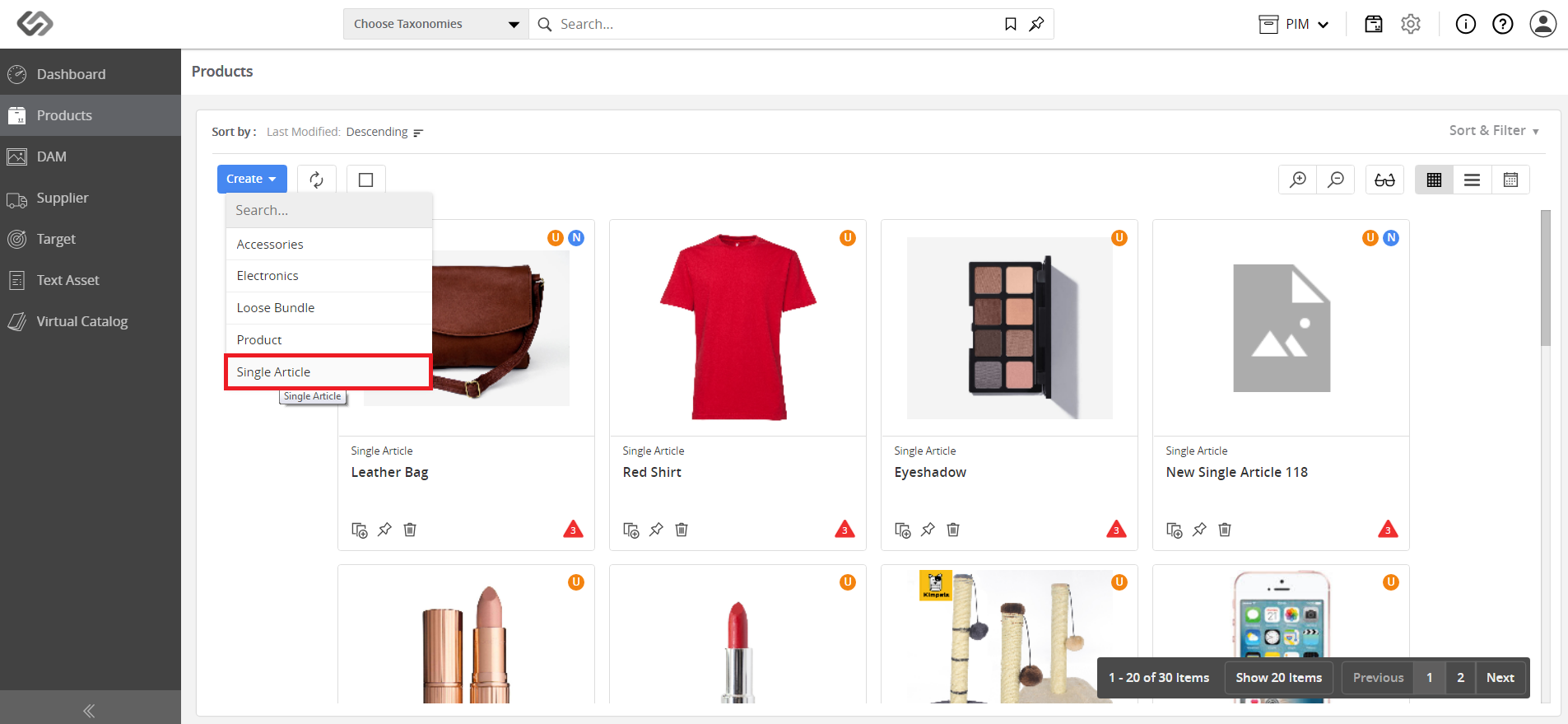This screenshot has height=724, width=1568.
Task: Pin the Red Shirt product
Action: 656,530
